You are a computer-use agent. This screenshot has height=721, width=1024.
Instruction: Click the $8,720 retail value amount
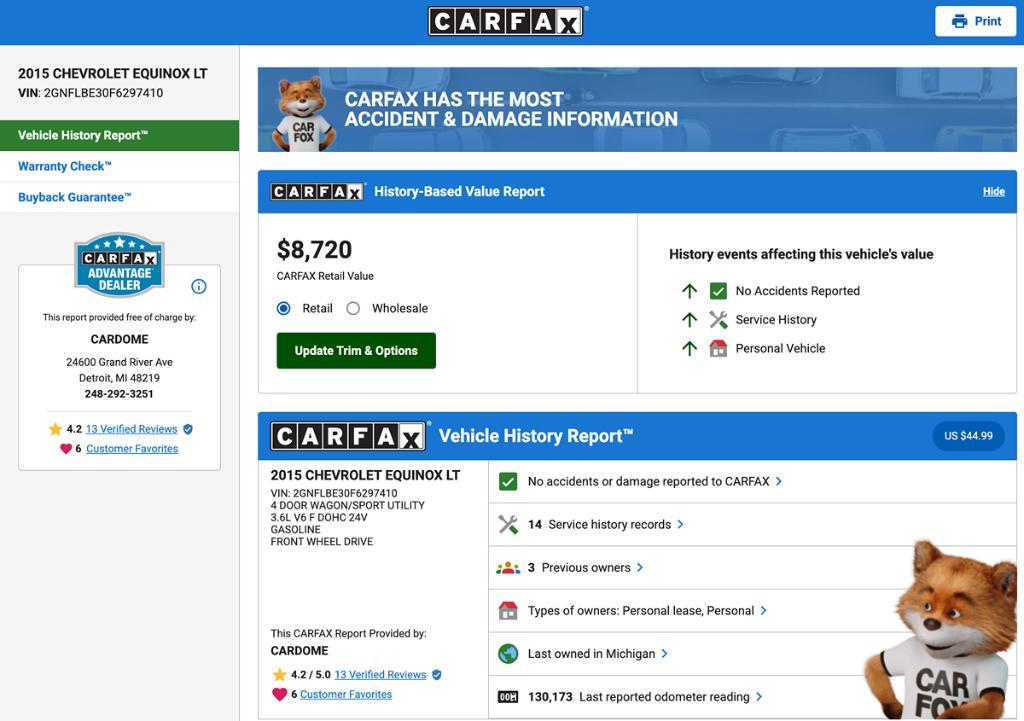point(314,249)
